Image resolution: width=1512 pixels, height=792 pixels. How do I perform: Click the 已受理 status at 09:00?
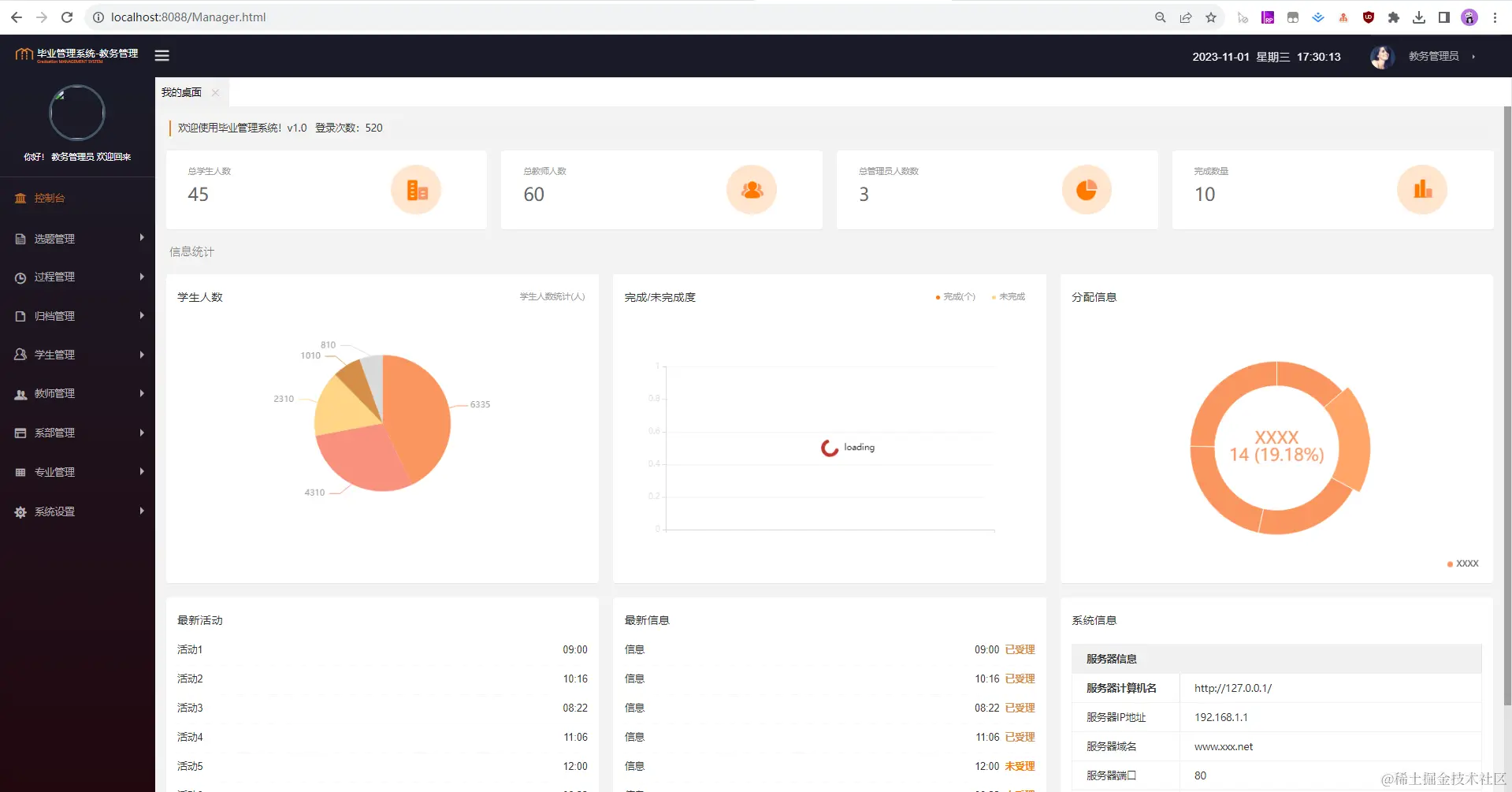pos(1020,649)
